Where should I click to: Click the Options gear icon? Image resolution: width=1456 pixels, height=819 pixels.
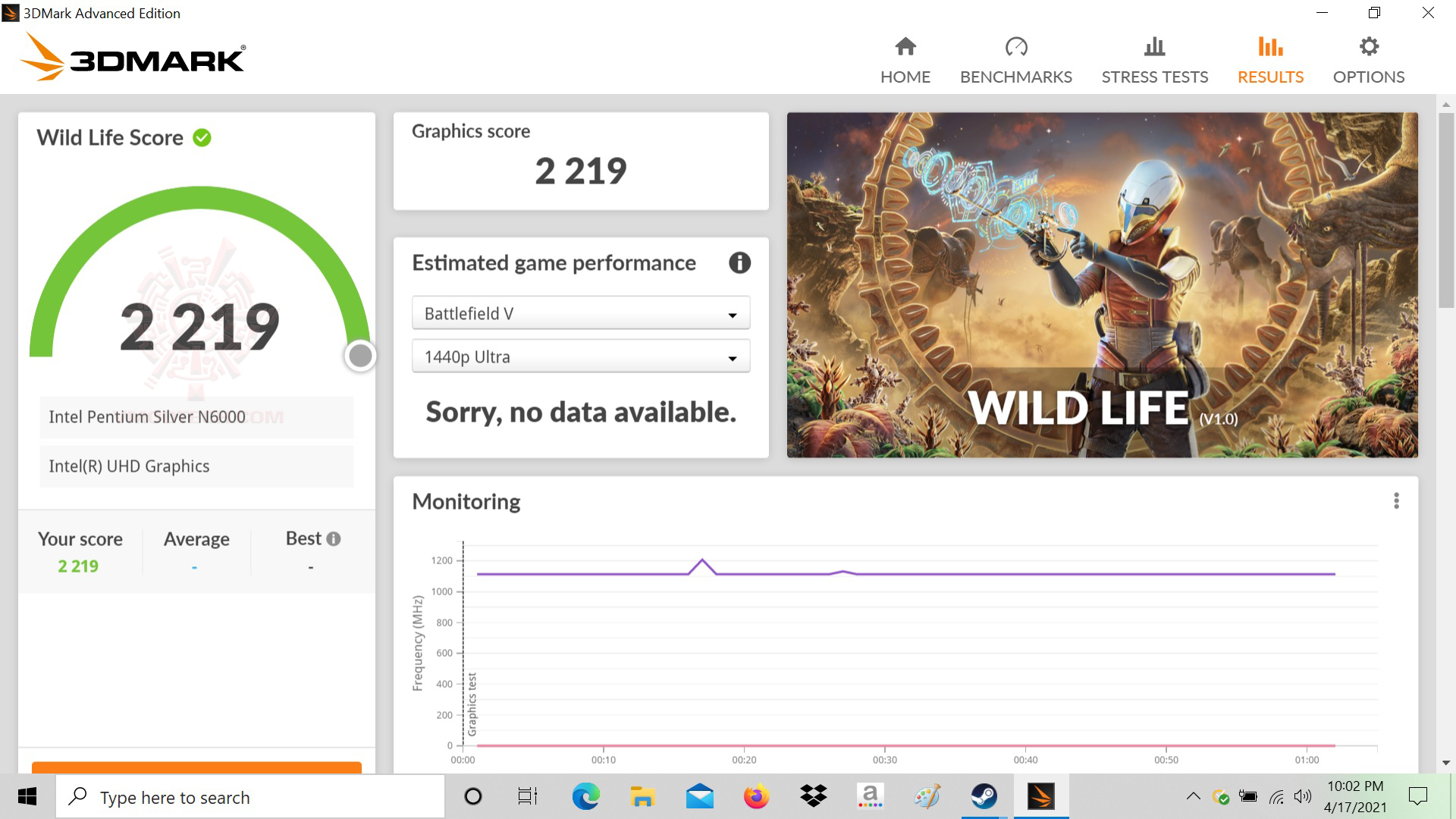[1368, 47]
